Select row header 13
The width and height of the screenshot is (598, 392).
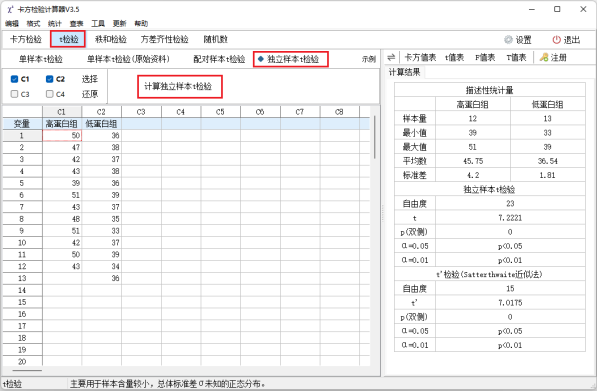tap(22, 278)
